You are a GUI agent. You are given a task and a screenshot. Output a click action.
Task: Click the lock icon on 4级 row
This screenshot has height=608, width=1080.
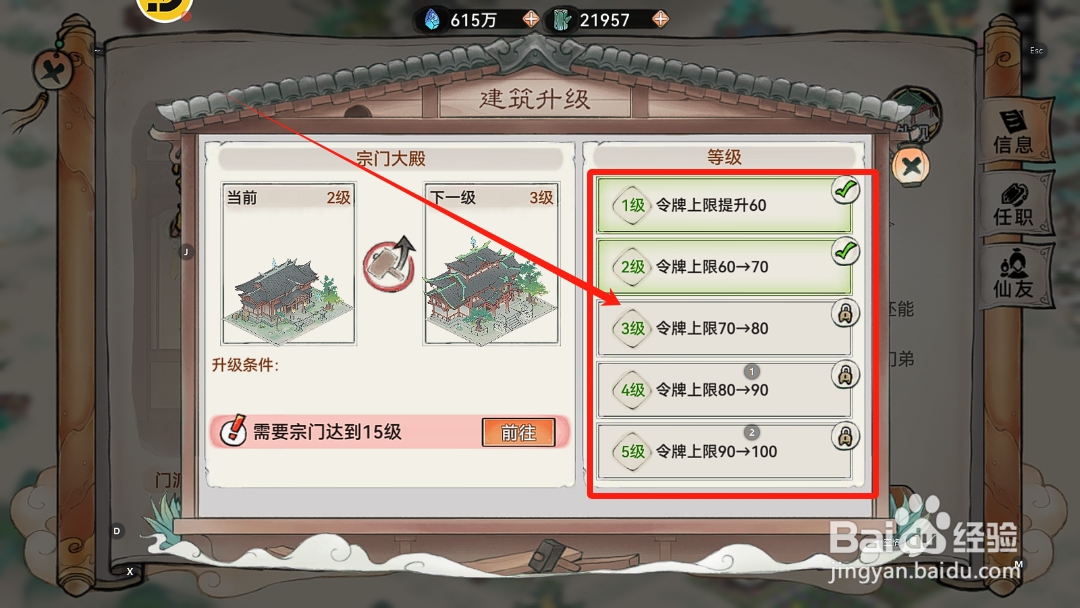pos(845,375)
